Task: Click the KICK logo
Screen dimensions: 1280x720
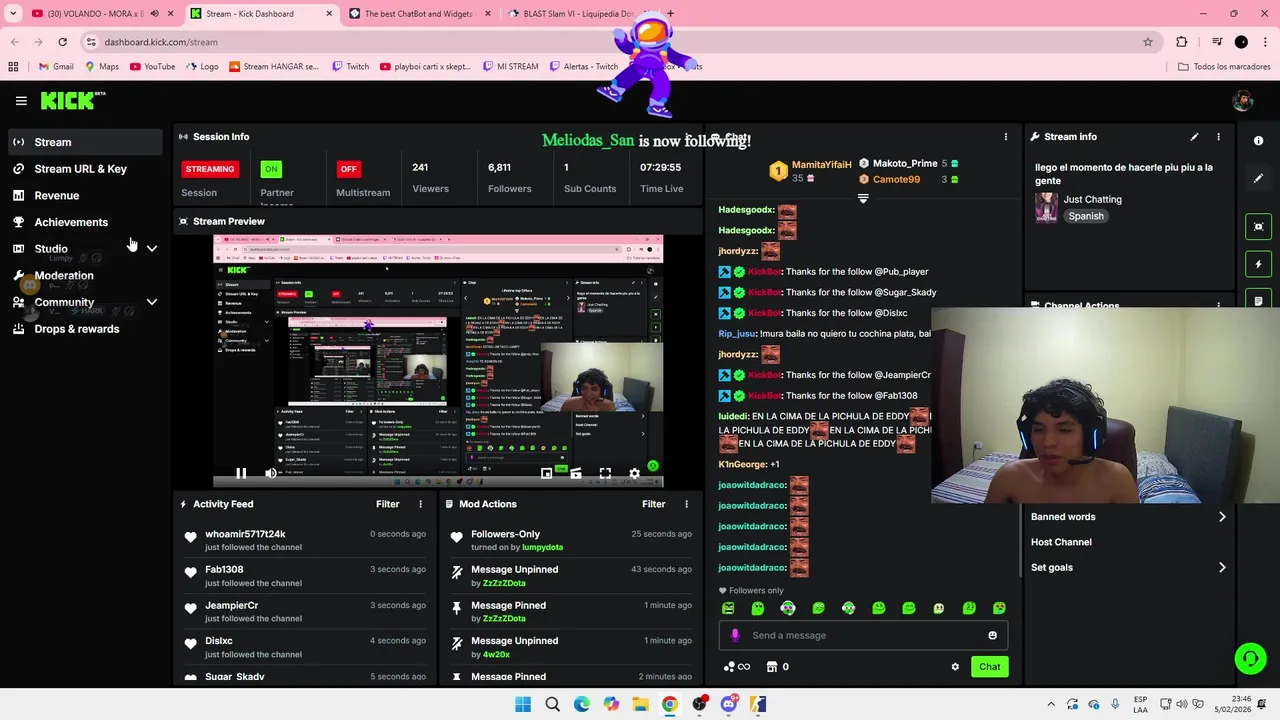Action: click(72, 100)
